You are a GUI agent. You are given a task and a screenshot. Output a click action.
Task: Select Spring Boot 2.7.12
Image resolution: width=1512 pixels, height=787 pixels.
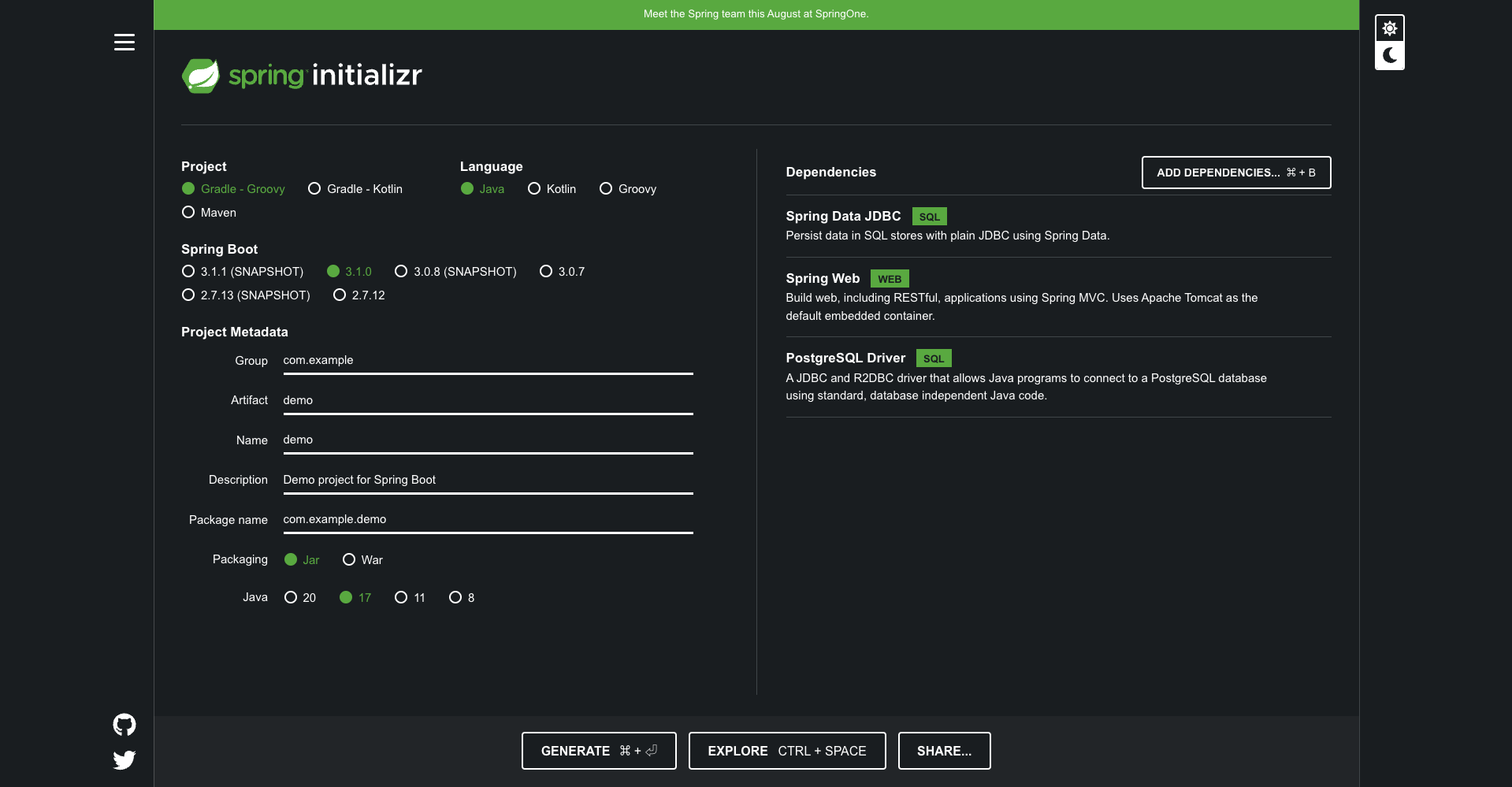click(x=359, y=295)
